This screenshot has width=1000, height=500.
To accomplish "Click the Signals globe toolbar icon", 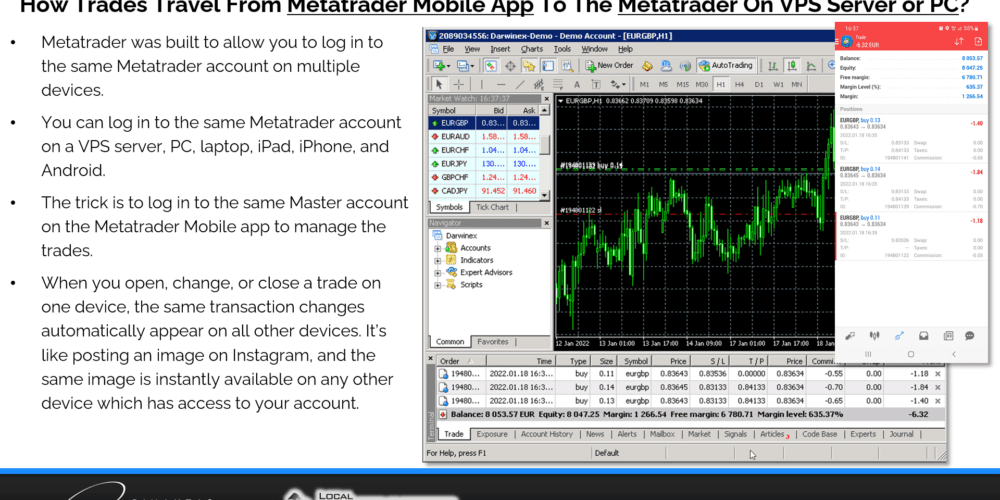I will [685, 66].
